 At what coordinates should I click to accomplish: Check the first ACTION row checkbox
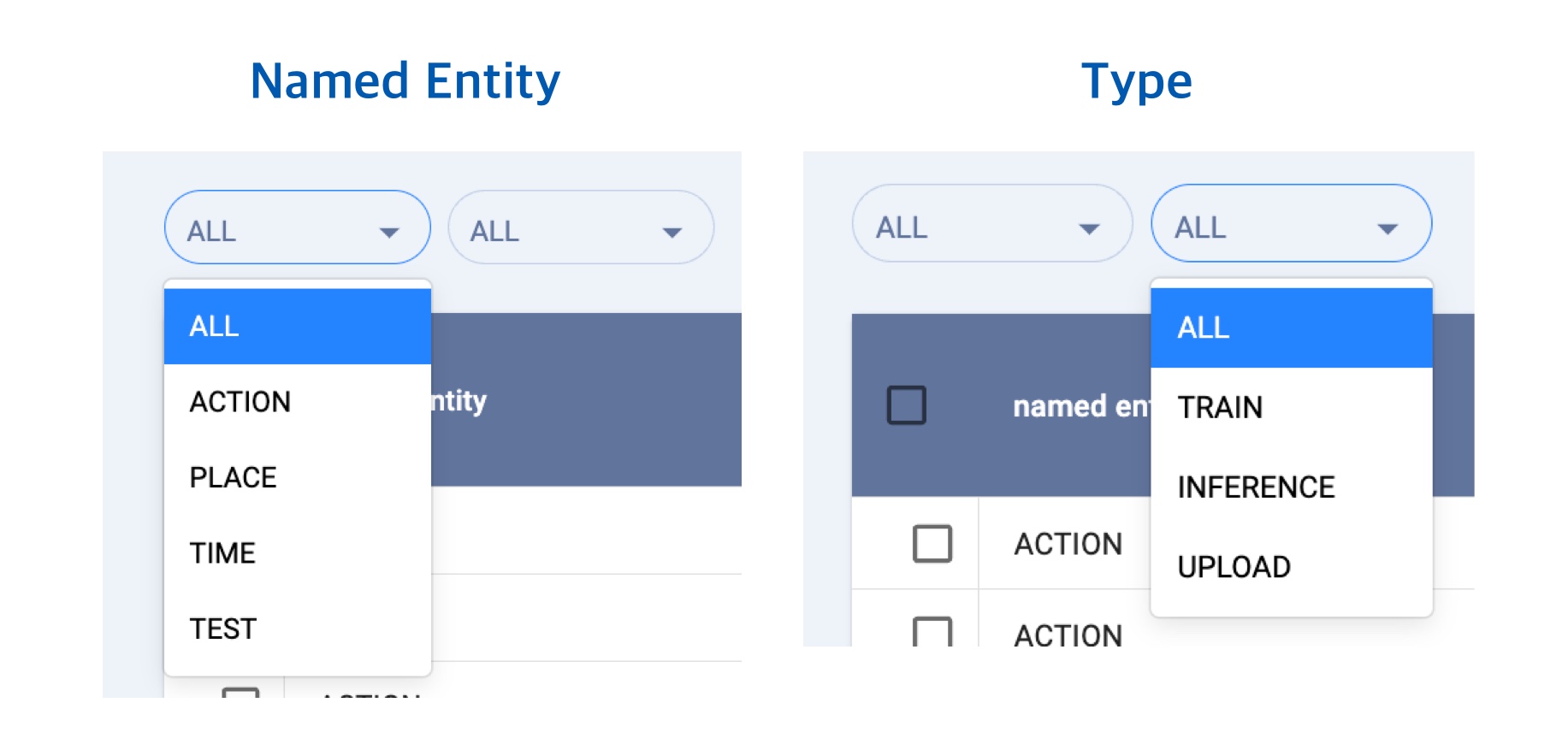(x=932, y=544)
